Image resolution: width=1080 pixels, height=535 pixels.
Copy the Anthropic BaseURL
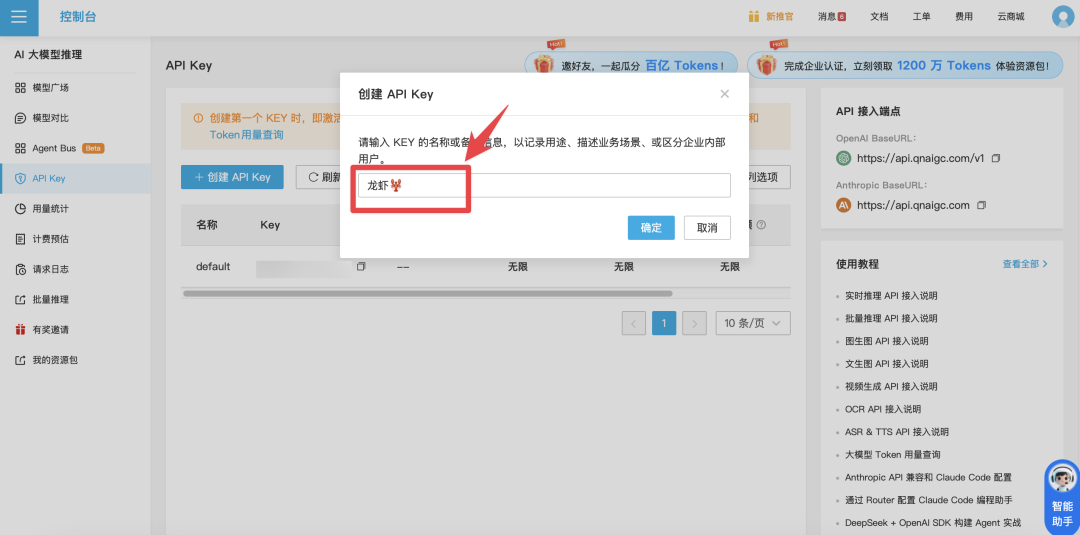point(981,205)
